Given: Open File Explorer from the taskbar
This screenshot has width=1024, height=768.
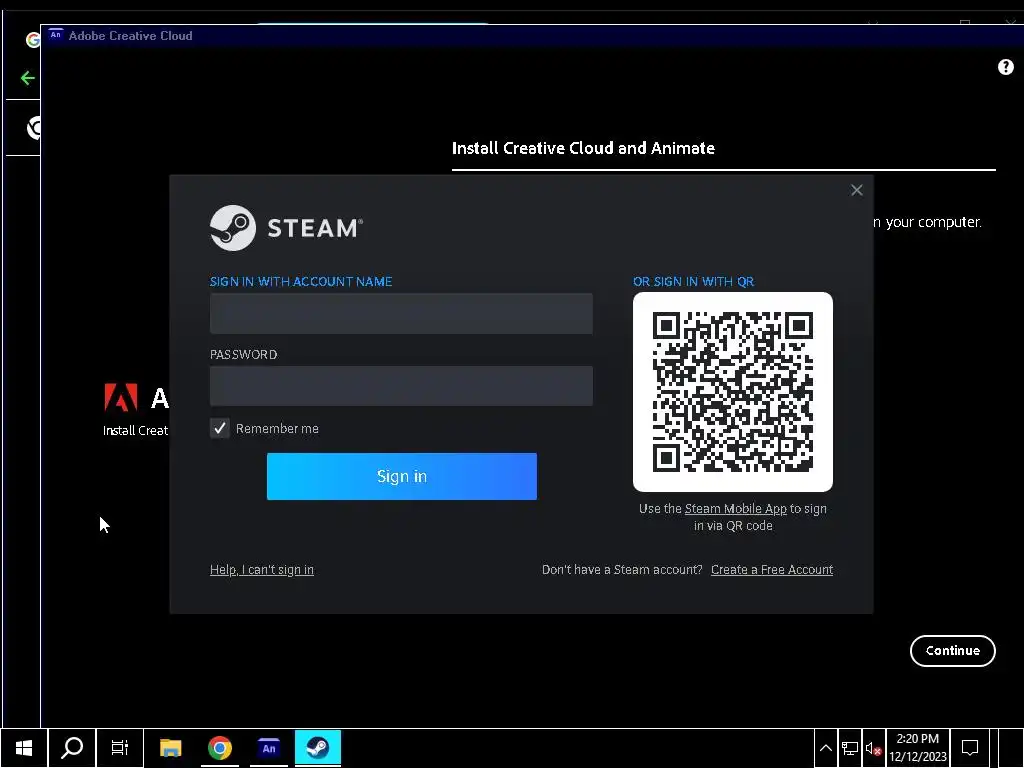Looking at the screenshot, I should tap(170, 748).
